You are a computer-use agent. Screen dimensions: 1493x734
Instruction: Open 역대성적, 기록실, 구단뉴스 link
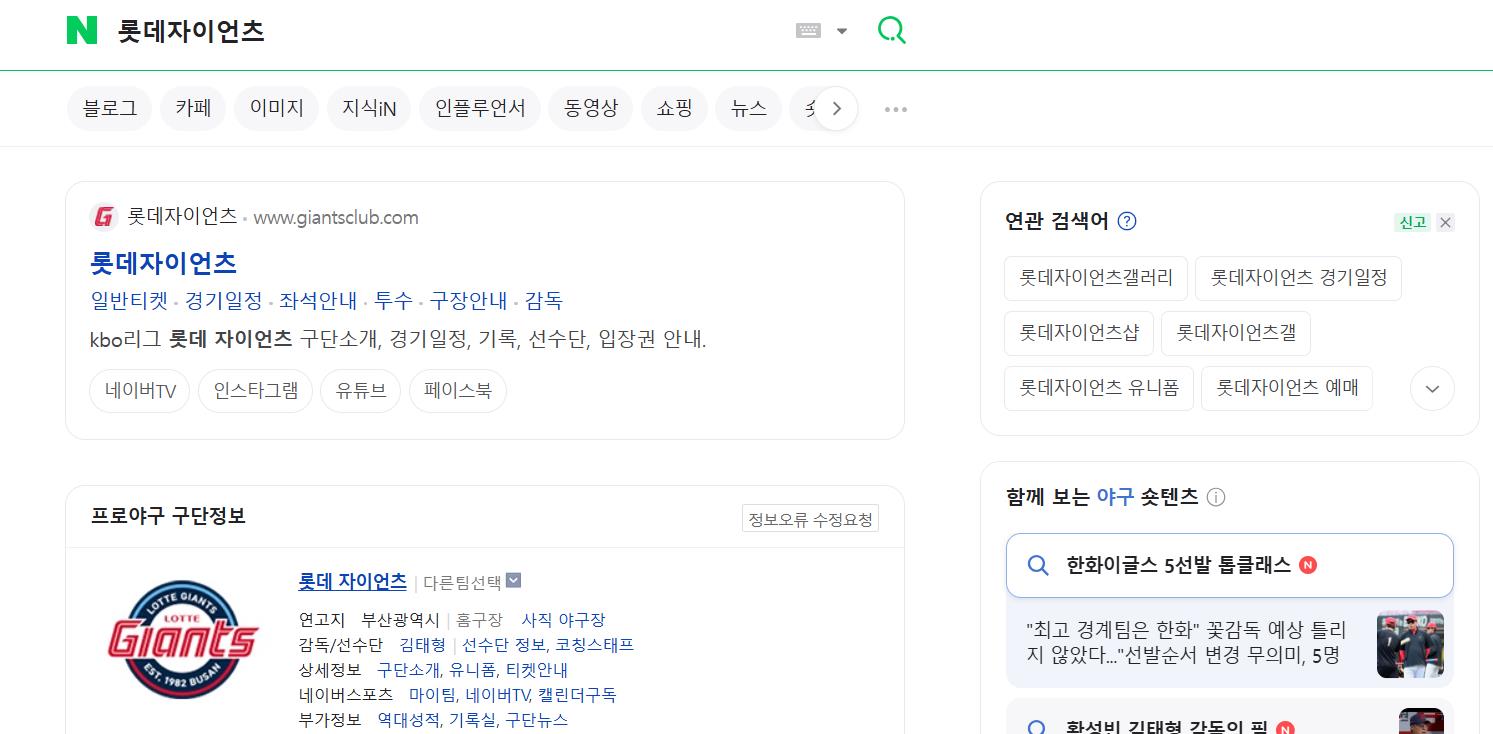coord(472,720)
